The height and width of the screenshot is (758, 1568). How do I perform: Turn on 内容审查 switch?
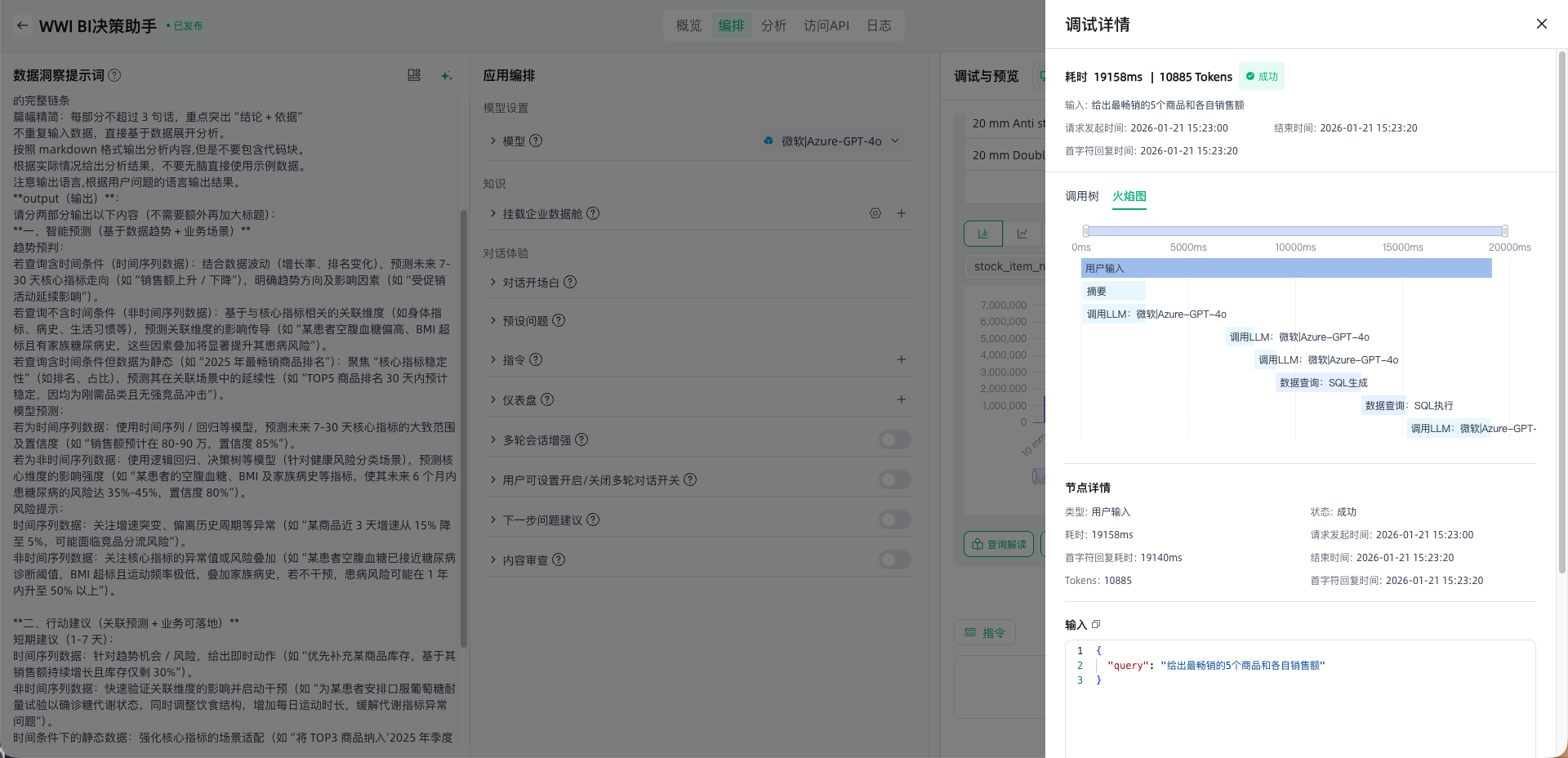click(x=894, y=560)
